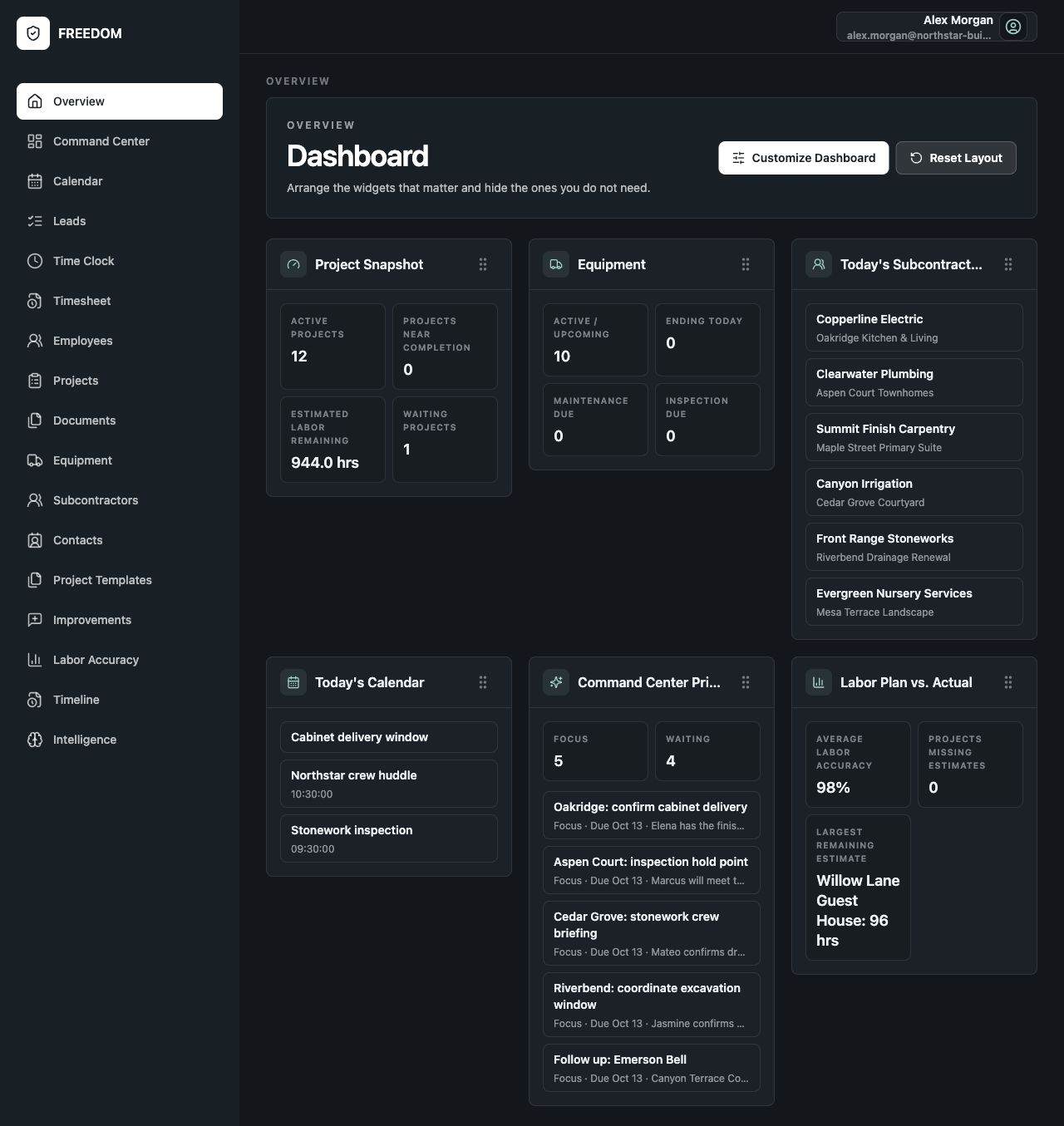Open Subcontractors in the sidebar

pos(120,500)
